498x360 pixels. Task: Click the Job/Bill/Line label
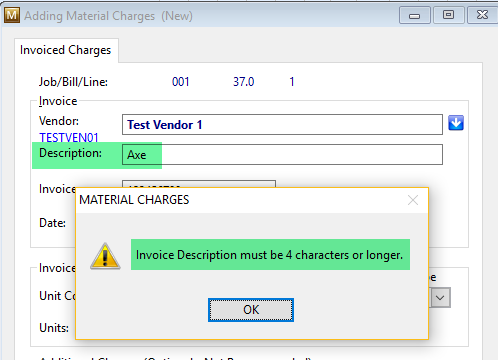click(73, 82)
